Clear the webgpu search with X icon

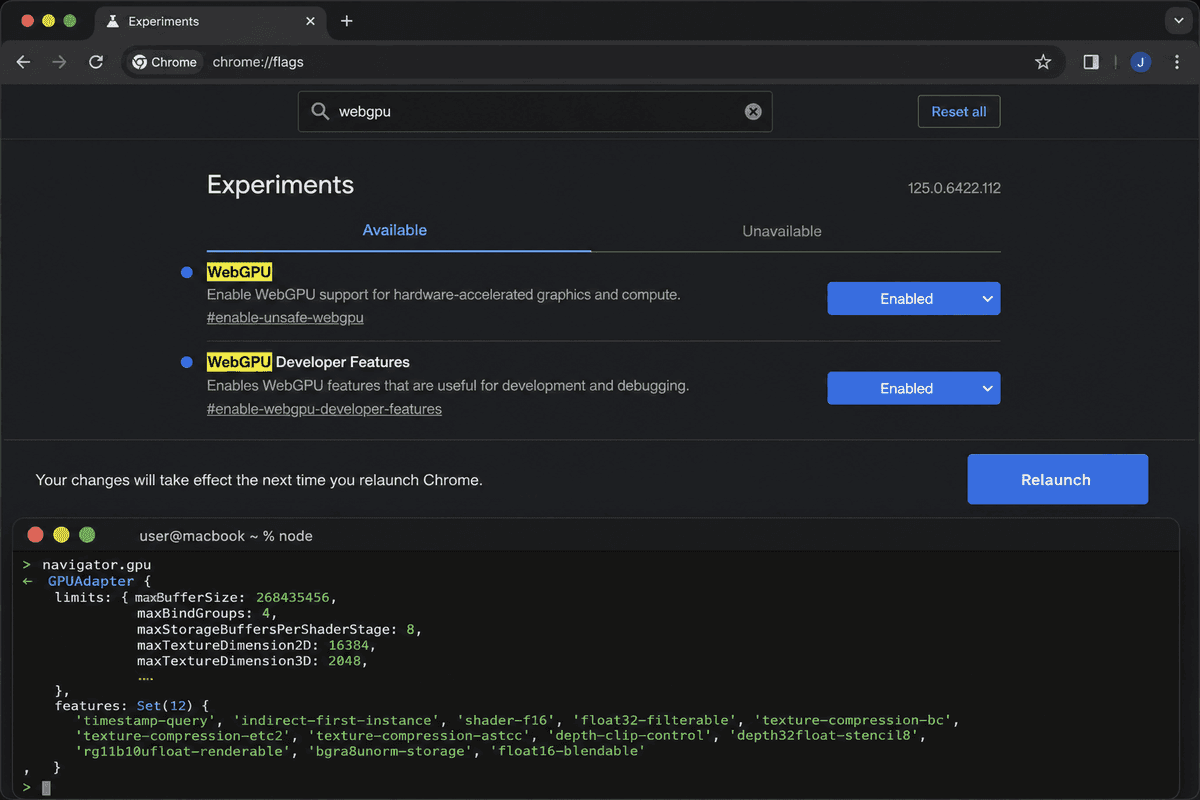[753, 112]
